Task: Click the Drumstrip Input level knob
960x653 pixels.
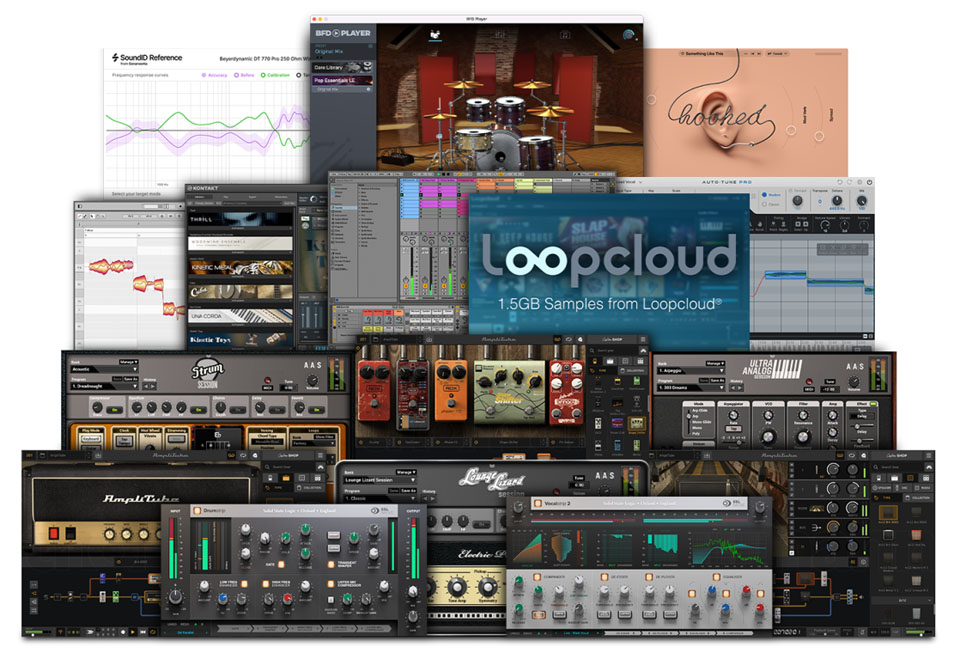Action: coord(176,595)
